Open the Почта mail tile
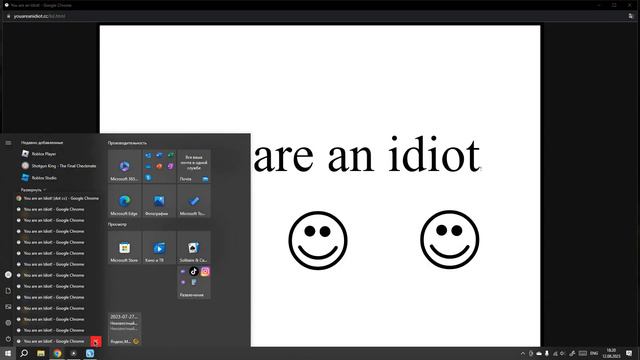This screenshot has height=360, width=640. click(x=194, y=166)
